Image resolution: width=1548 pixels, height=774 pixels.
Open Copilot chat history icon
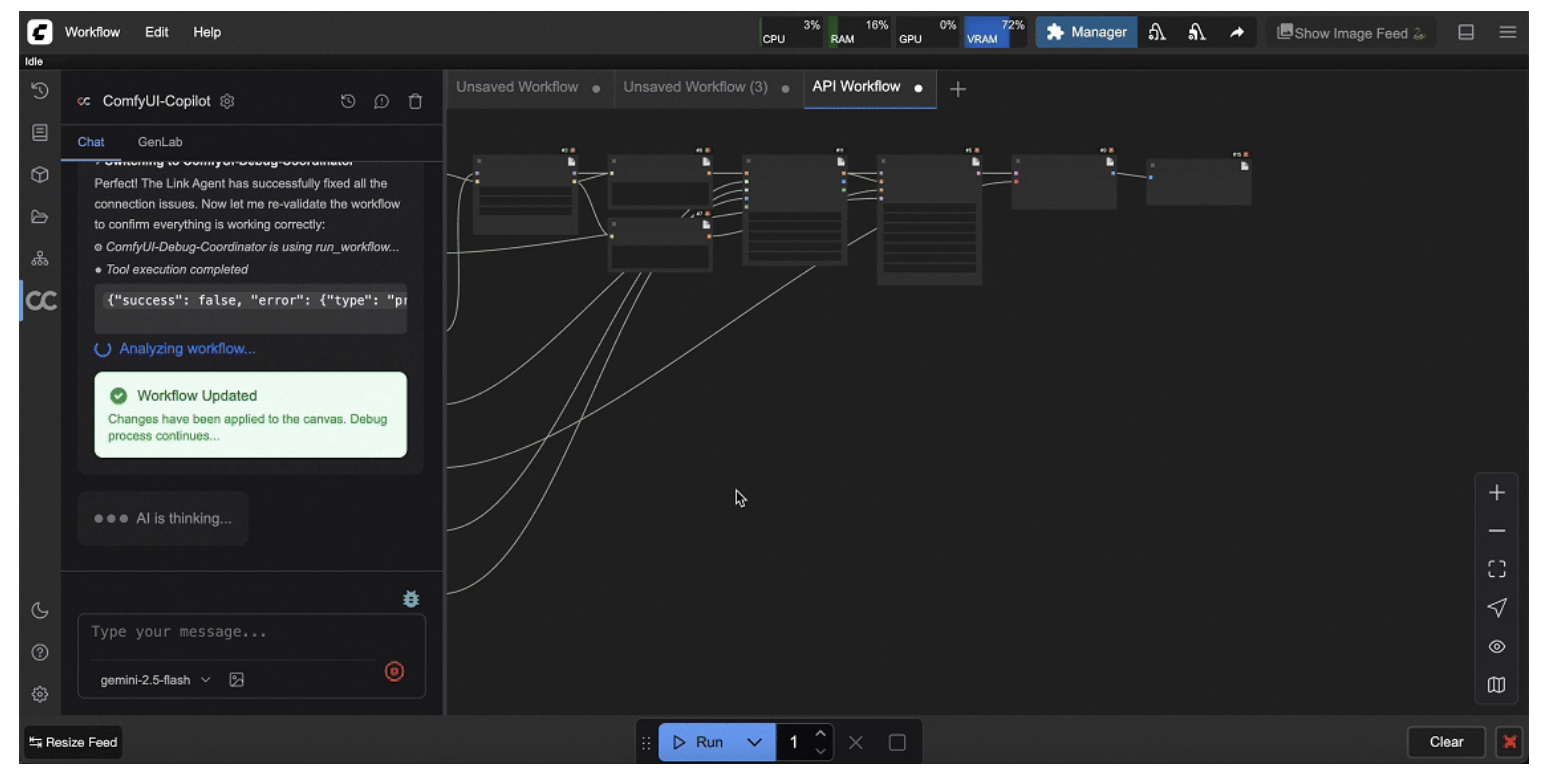coord(348,101)
